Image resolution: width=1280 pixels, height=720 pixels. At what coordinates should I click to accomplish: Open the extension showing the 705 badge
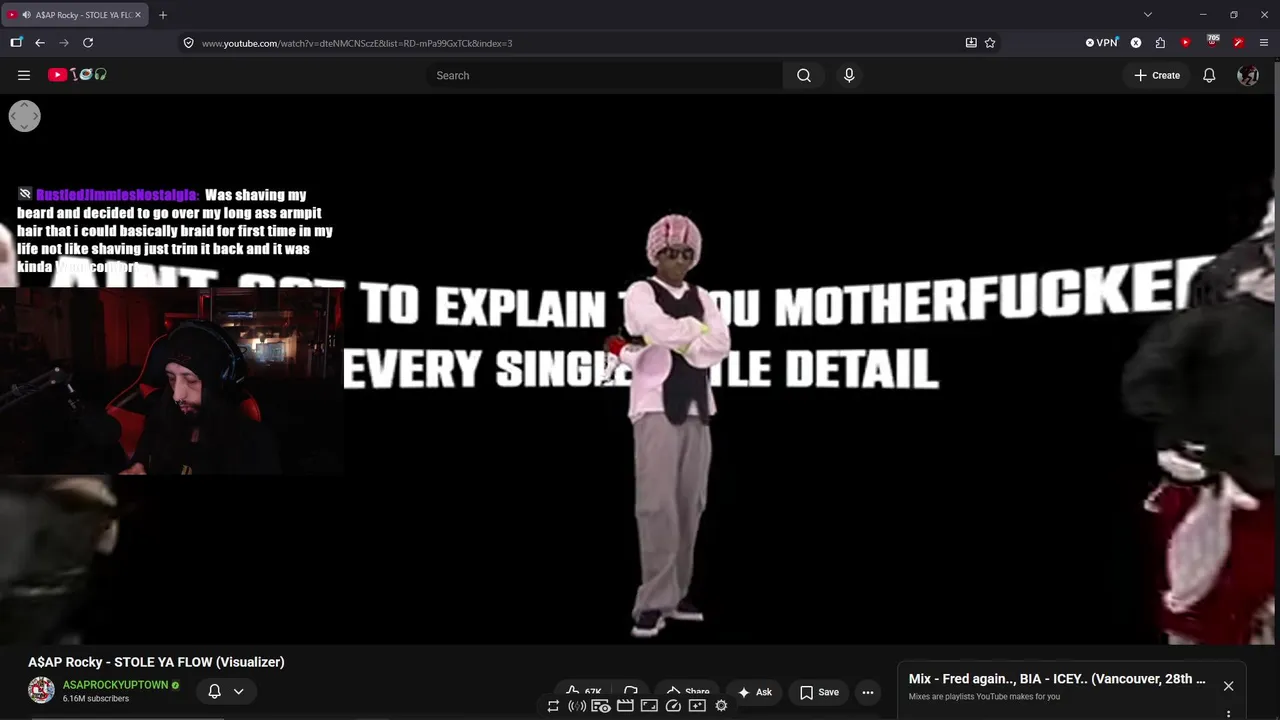point(1212,42)
